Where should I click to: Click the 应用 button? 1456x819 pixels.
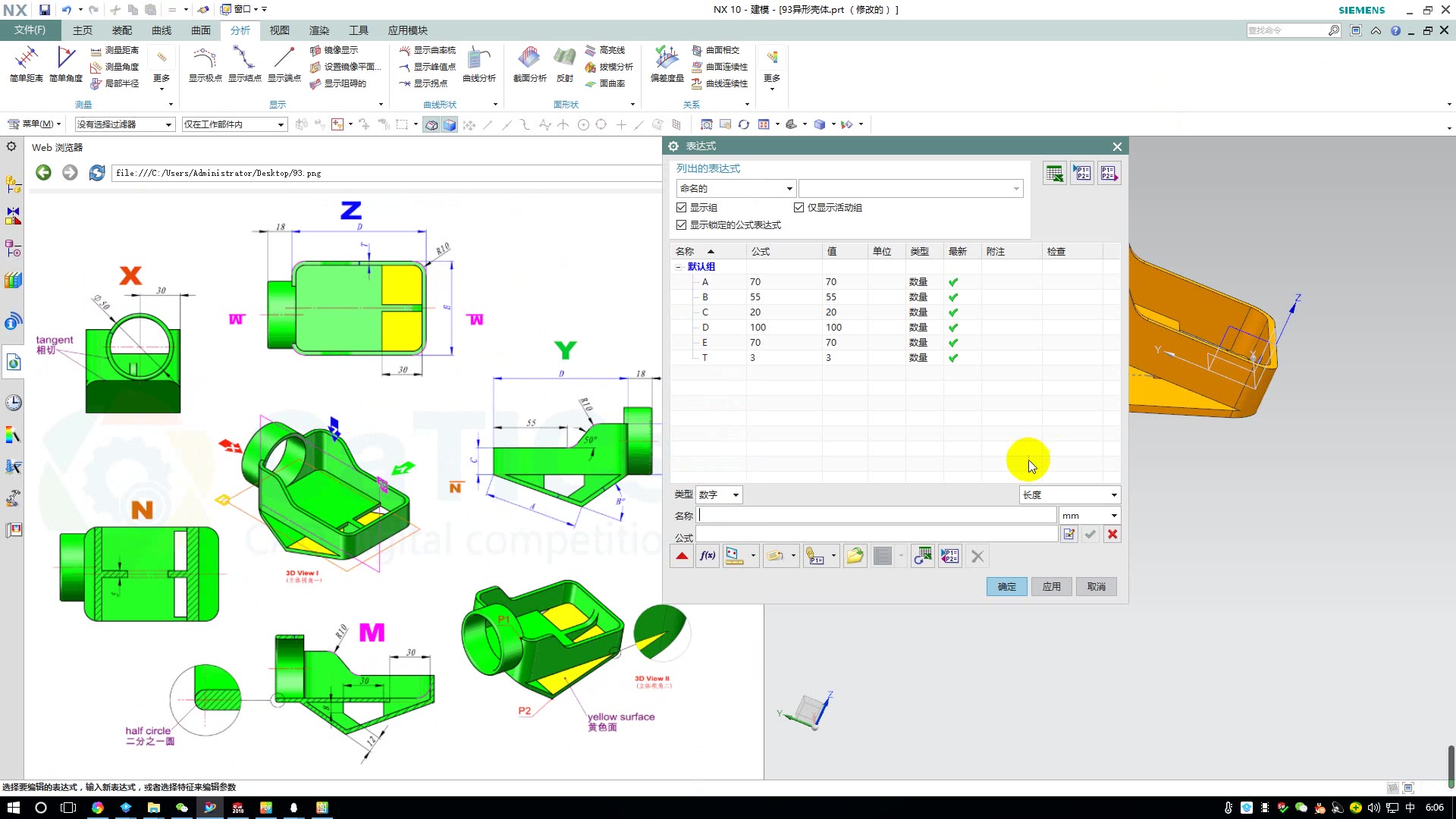click(x=1051, y=587)
